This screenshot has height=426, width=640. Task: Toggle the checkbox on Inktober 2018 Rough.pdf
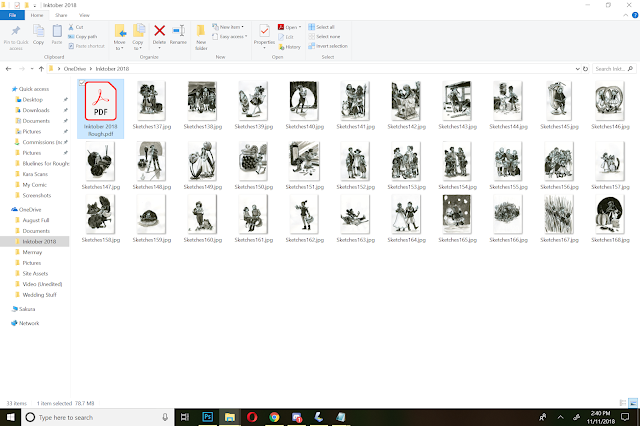[82, 83]
